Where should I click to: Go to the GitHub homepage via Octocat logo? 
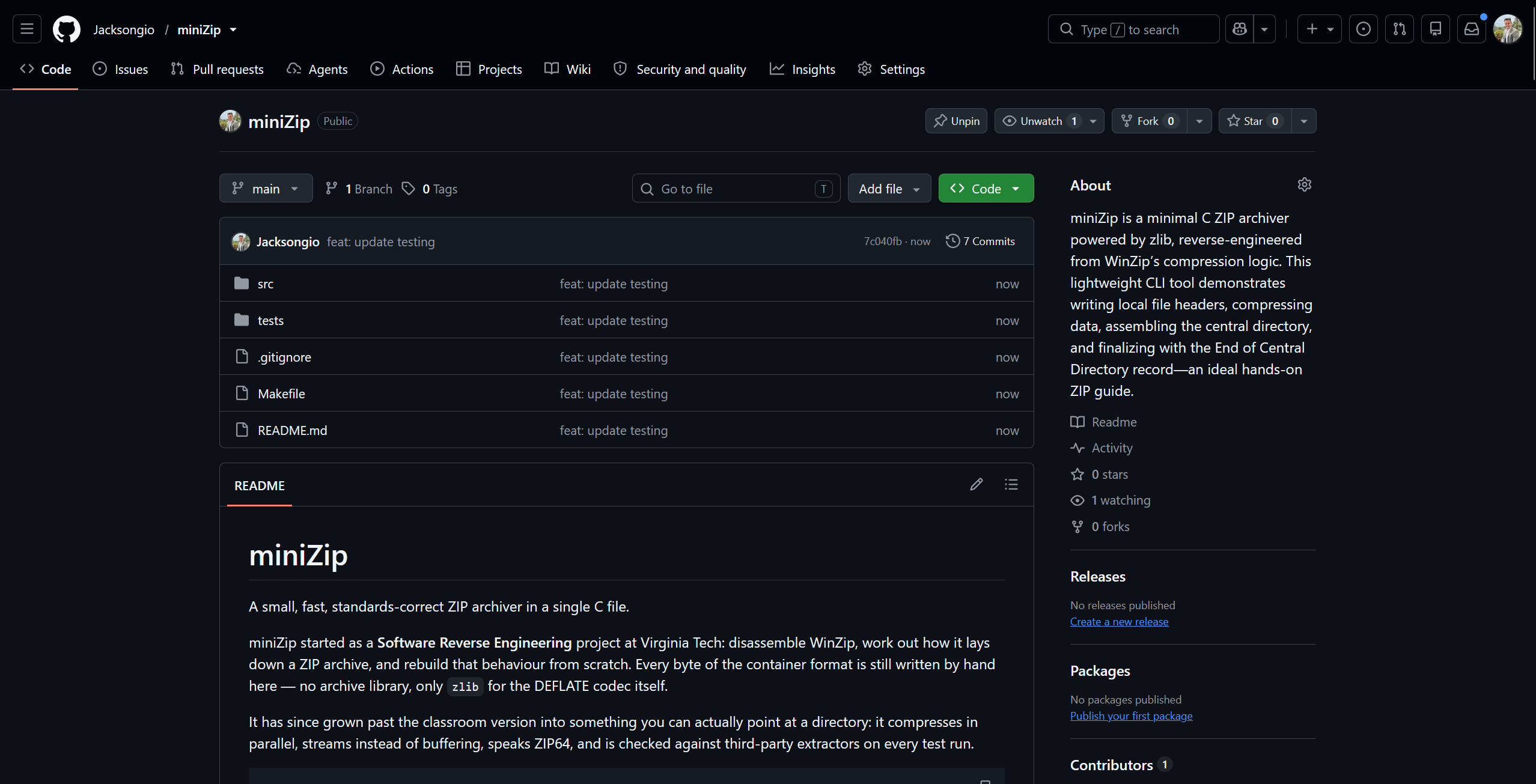click(x=66, y=29)
